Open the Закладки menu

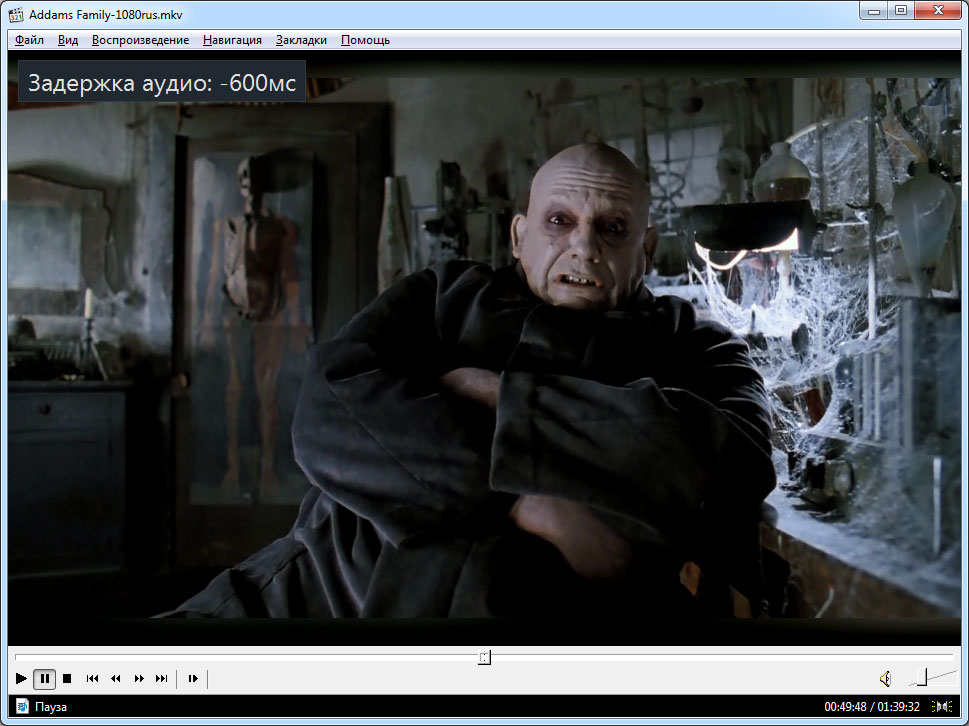point(301,40)
